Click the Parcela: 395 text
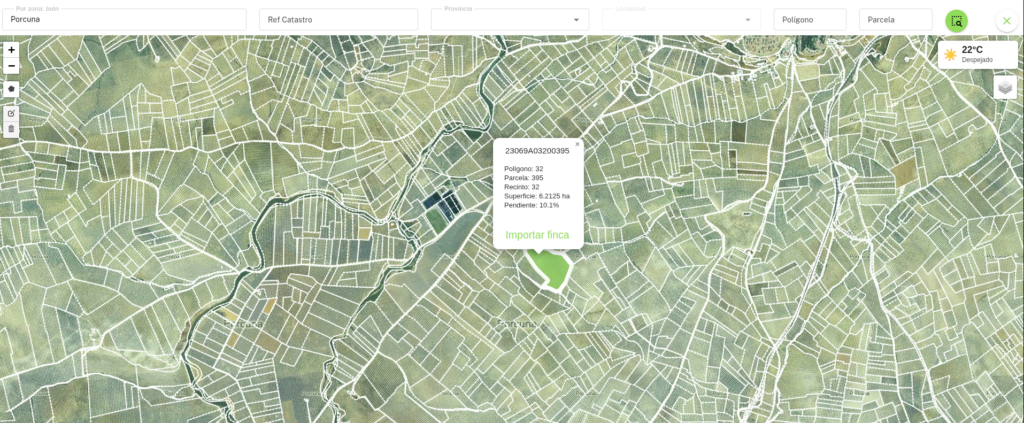The height and width of the screenshot is (423, 1024). pyautogui.click(x=524, y=178)
